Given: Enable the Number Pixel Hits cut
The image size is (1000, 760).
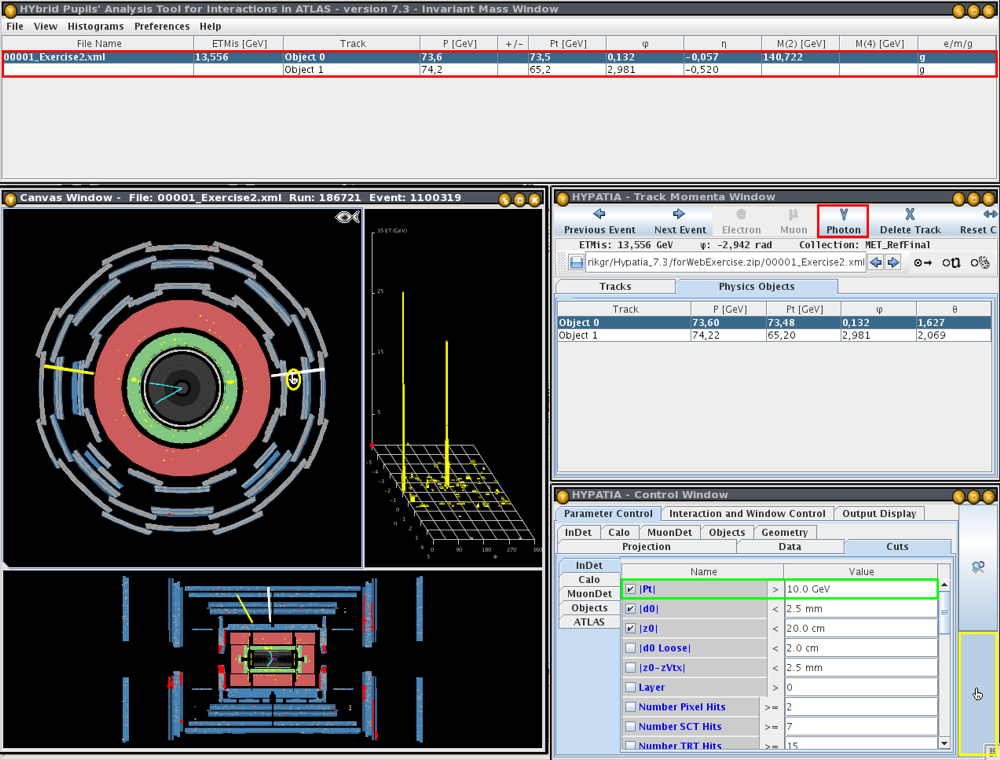Looking at the screenshot, I should point(630,707).
